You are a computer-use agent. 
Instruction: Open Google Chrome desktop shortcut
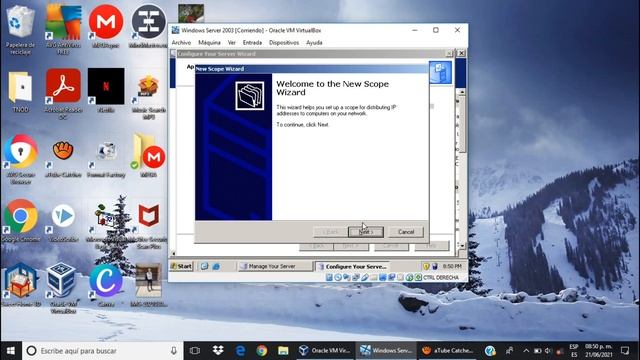tap(20, 220)
